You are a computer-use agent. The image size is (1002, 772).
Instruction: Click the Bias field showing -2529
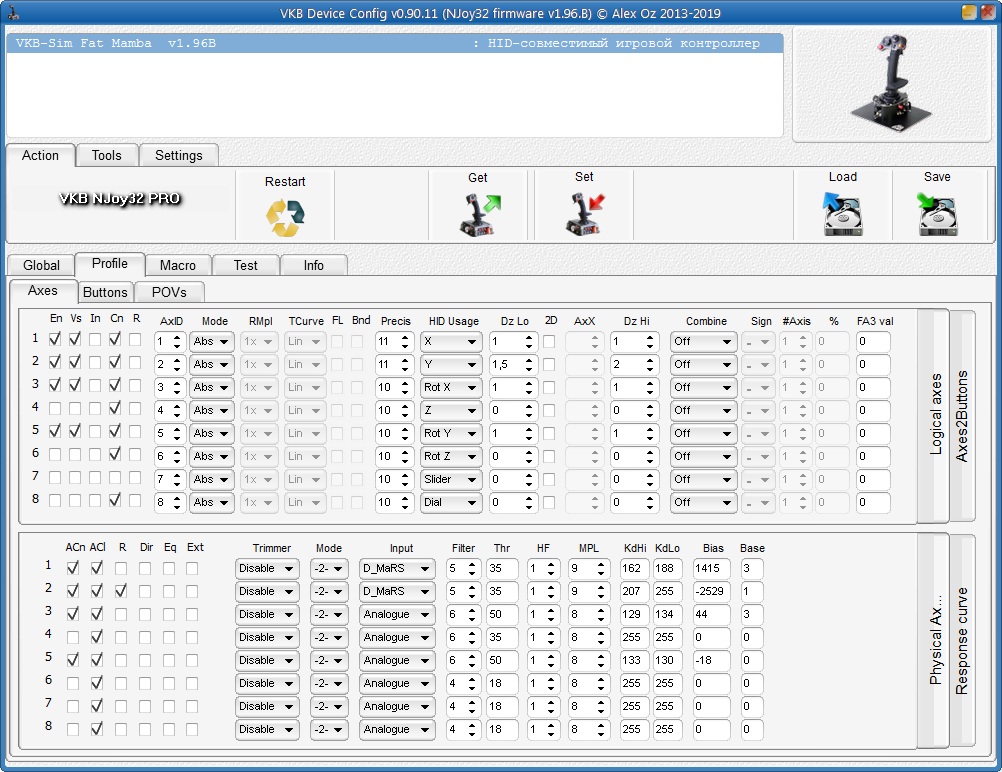(711, 591)
